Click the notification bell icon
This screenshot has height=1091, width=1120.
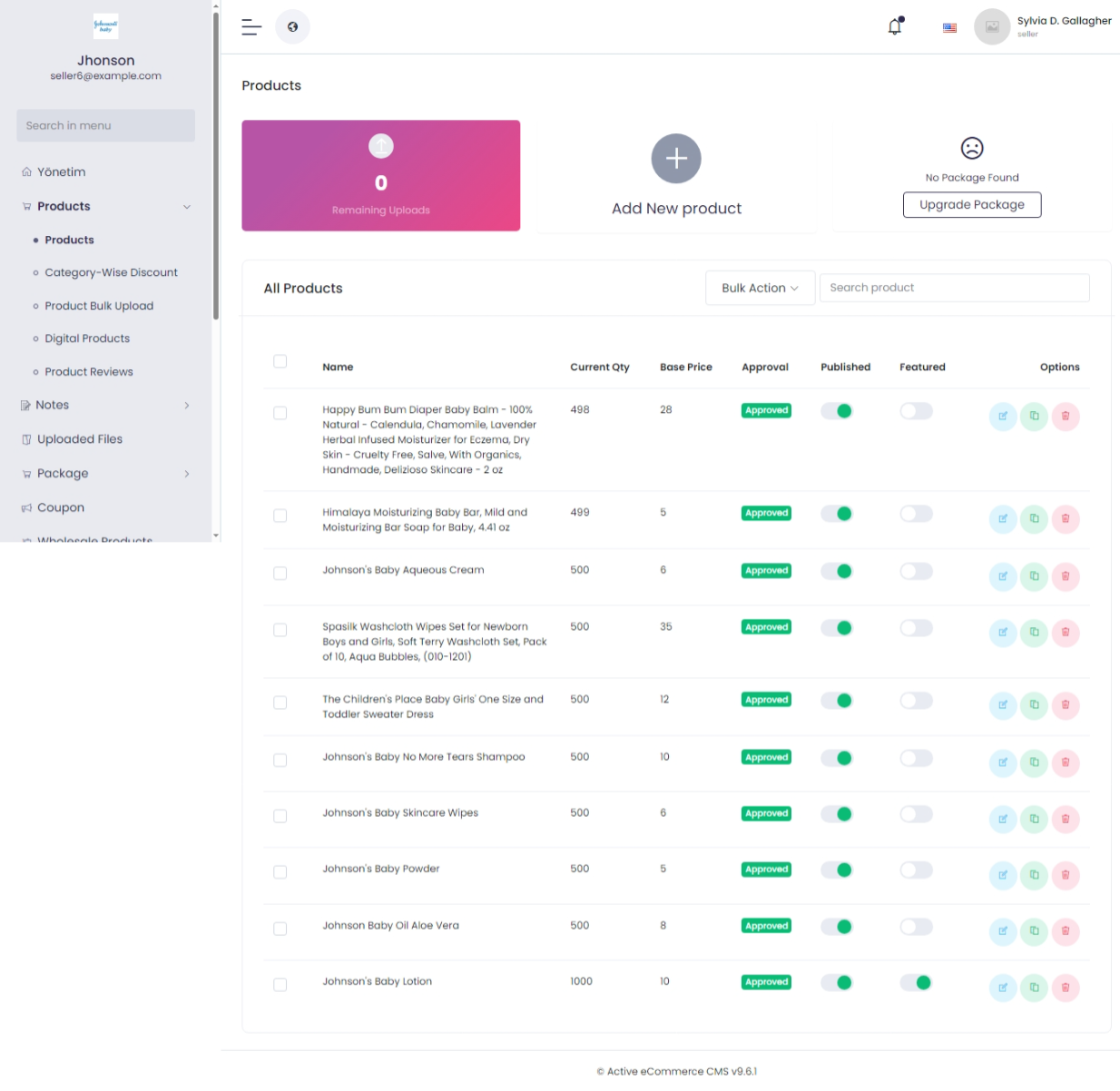tap(895, 27)
